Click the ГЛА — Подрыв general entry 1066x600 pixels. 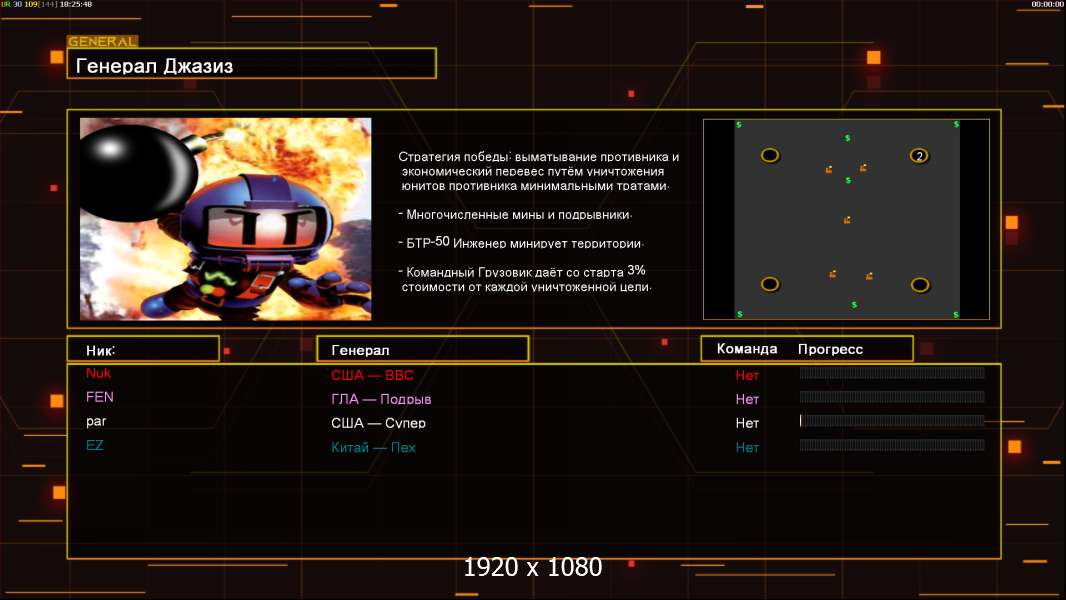click(381, 399)
